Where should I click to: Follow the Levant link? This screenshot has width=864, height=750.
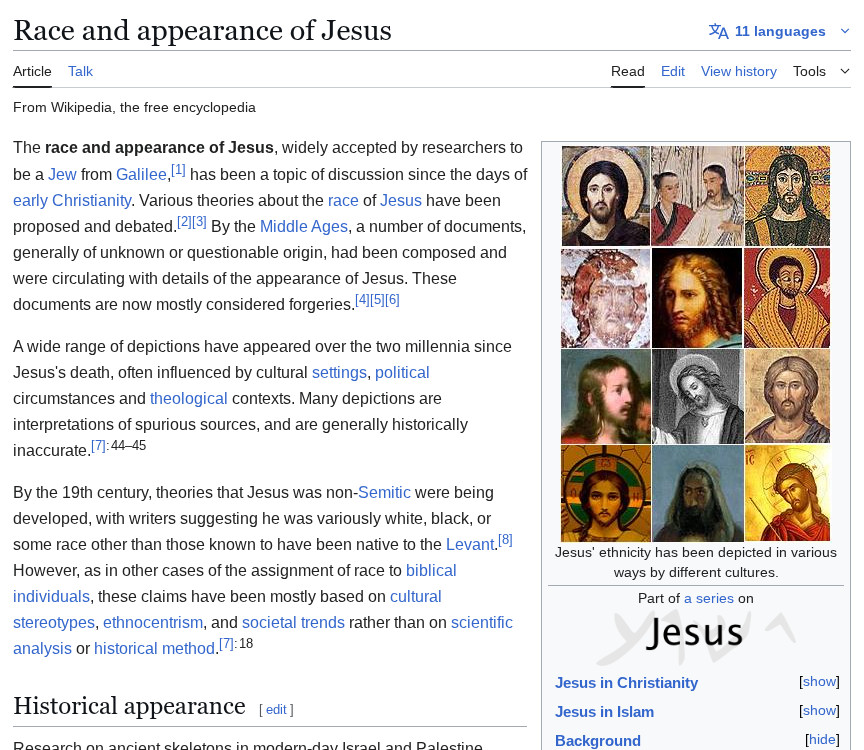coord(470,544)
